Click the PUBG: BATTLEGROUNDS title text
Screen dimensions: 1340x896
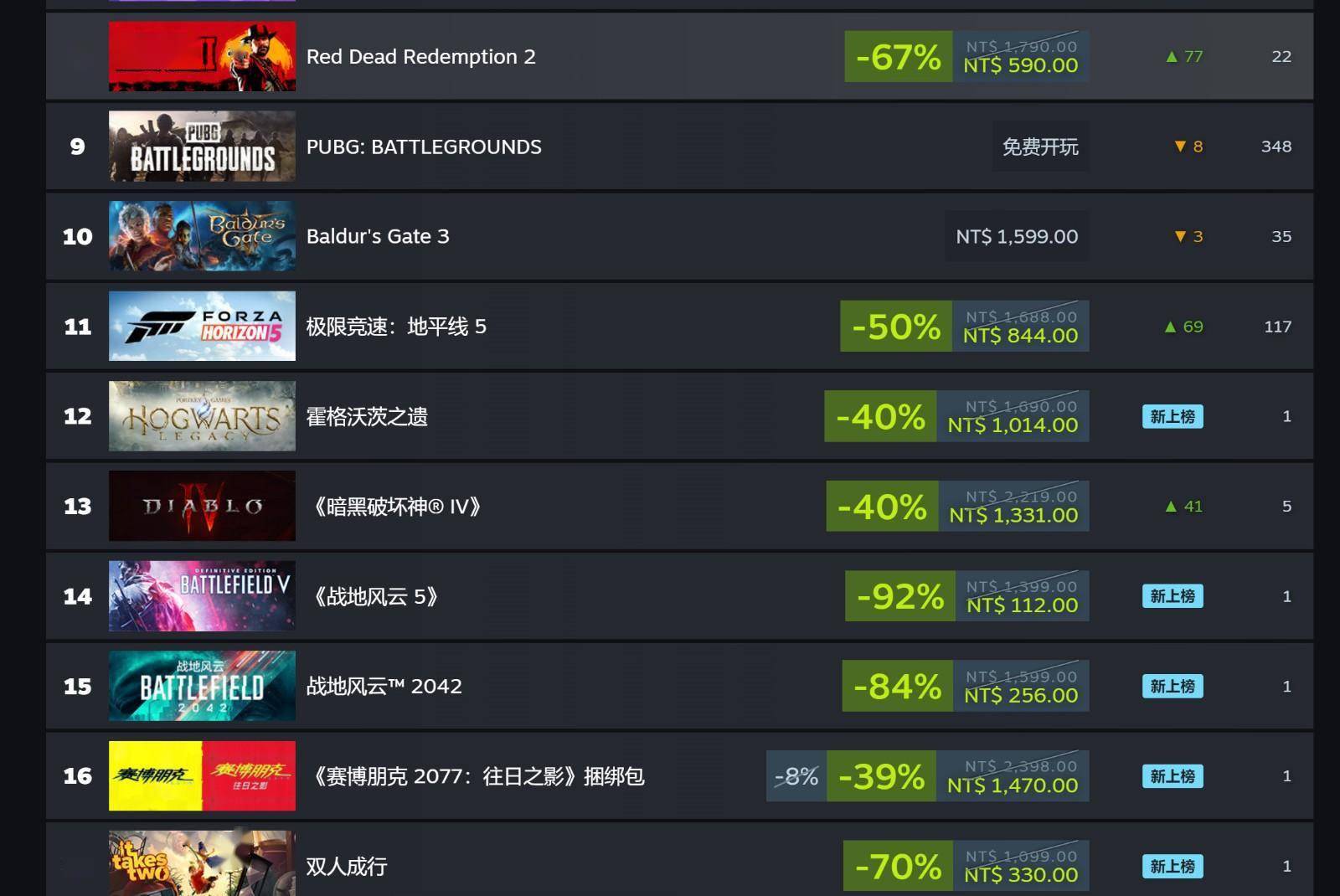pyautogui.click(x=424, y=147)
